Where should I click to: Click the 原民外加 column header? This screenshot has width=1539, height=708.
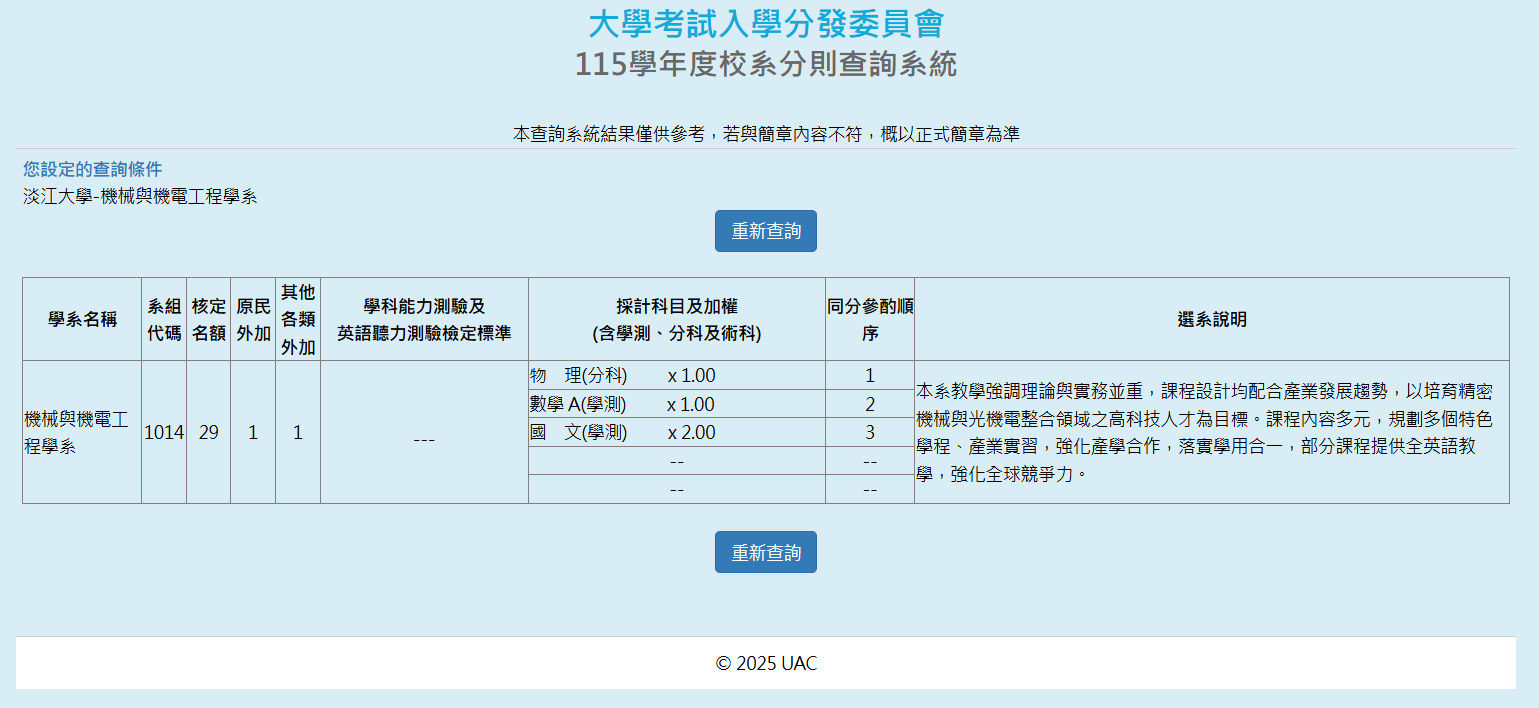coord(253,320)
